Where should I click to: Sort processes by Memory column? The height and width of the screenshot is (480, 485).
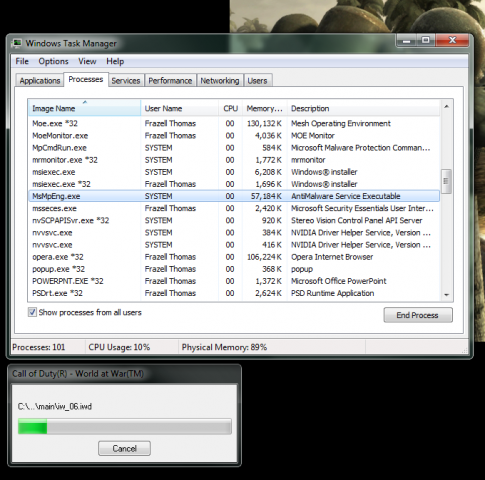click(265, 108)
